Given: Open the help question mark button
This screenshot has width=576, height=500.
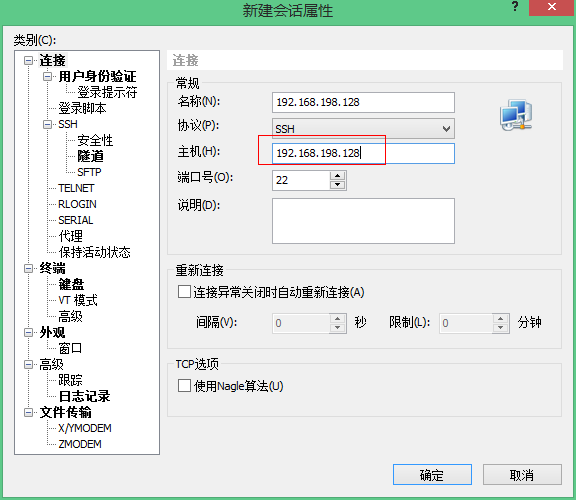Looking at the screenshot, I should tap(515, 6).
